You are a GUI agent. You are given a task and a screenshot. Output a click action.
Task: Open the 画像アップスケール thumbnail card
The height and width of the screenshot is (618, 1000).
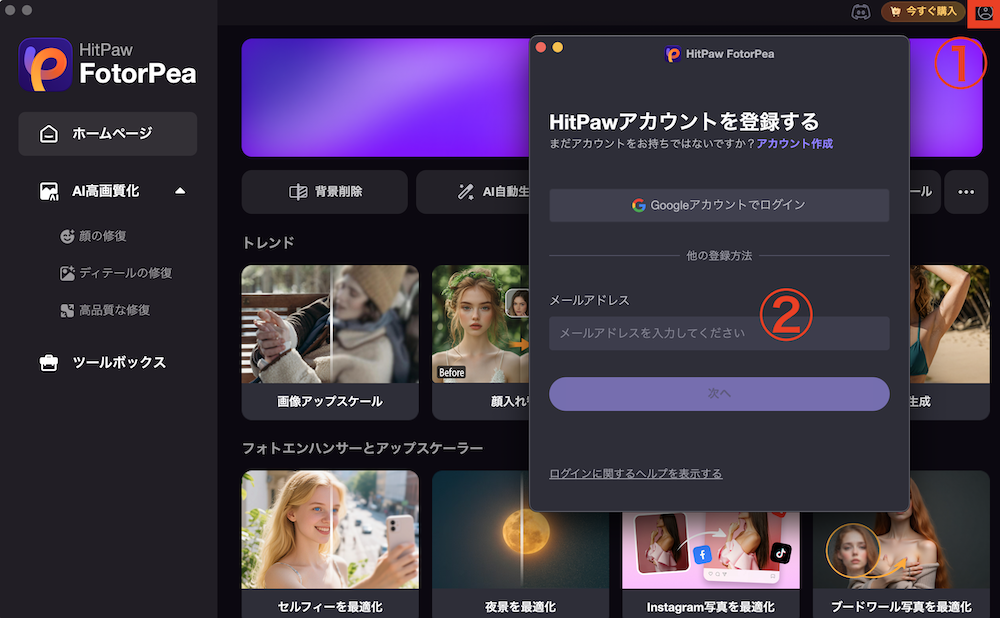[330, 342]
